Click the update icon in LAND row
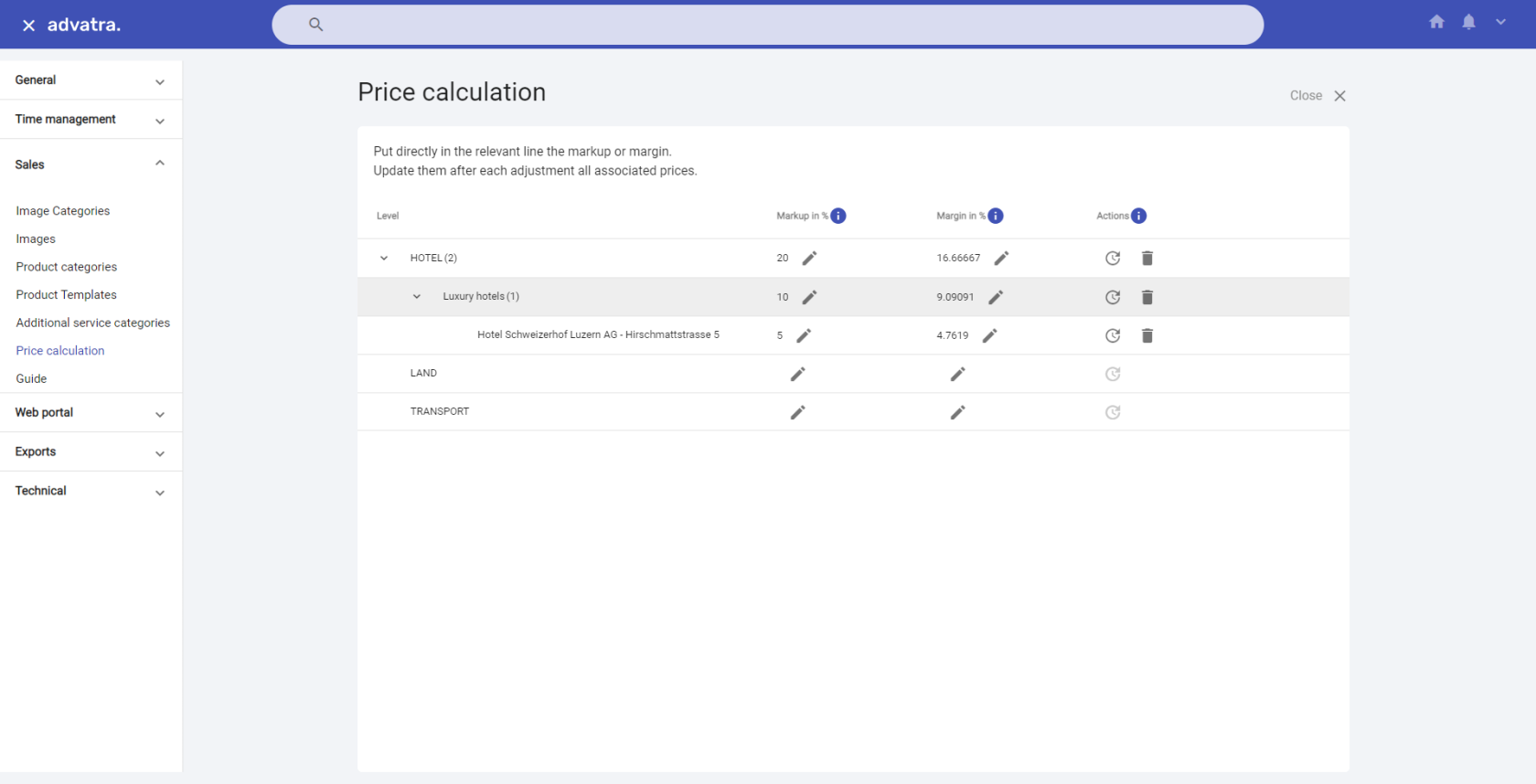Viewport: 1536px width, 784px height. (x=1113, y=374)
